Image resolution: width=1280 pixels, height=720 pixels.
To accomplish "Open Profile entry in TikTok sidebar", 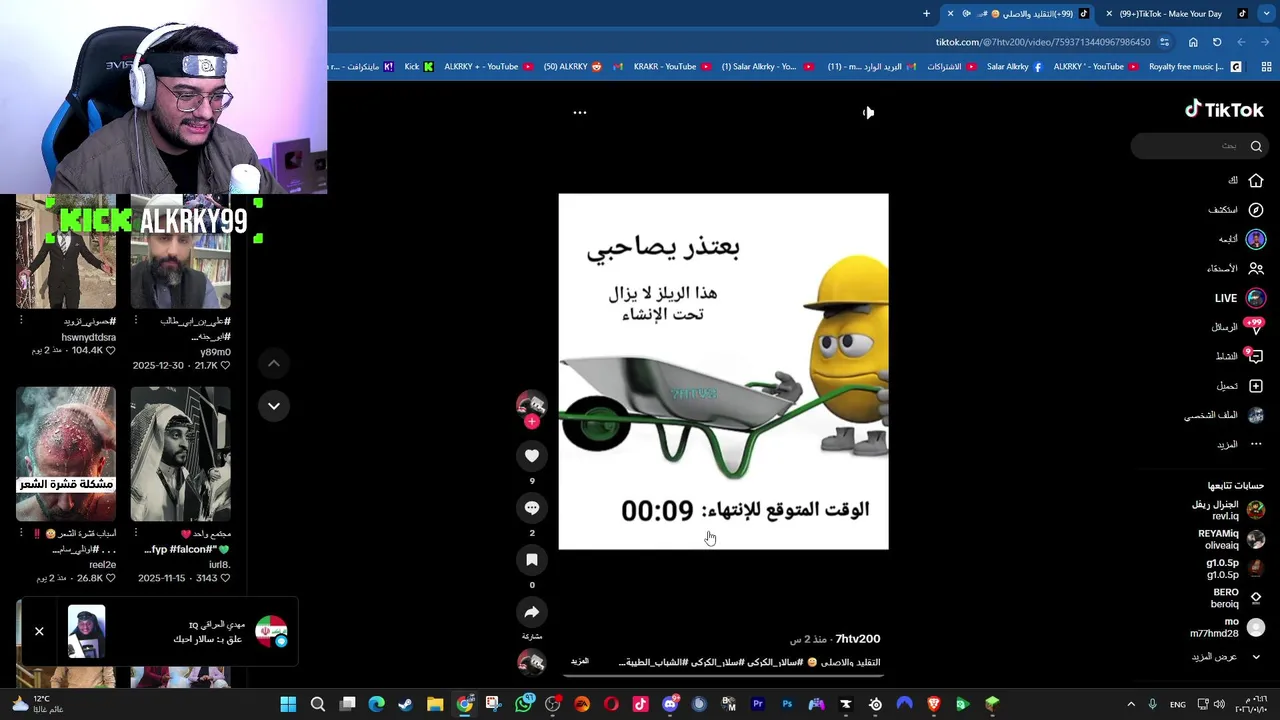I will pos(1225,415).
